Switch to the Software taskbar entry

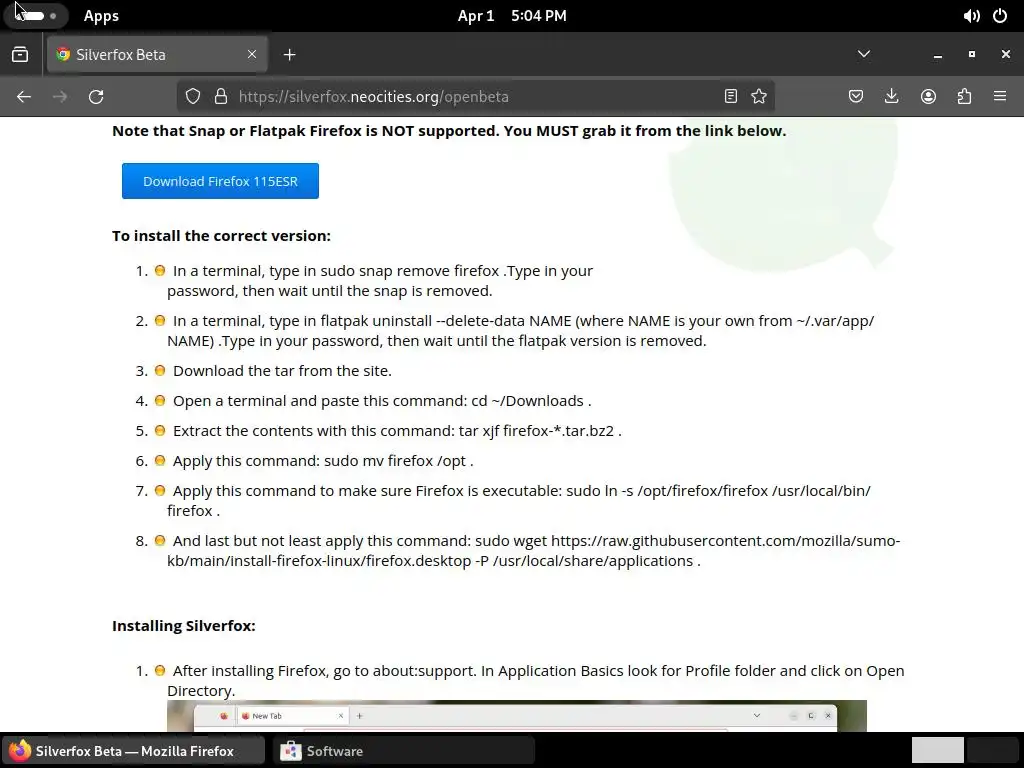(x=404, y=751)
